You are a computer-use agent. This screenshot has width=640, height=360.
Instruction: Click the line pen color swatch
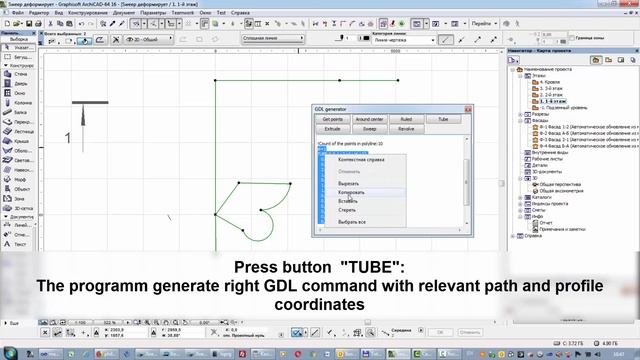pos(366,38)
